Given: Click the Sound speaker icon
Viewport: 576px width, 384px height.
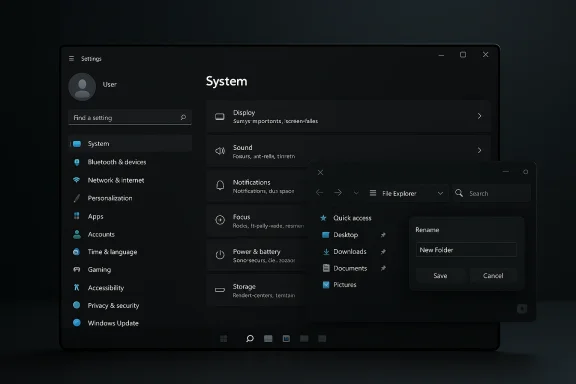Looking at the screenshot, I should click(x=220, y=151).
